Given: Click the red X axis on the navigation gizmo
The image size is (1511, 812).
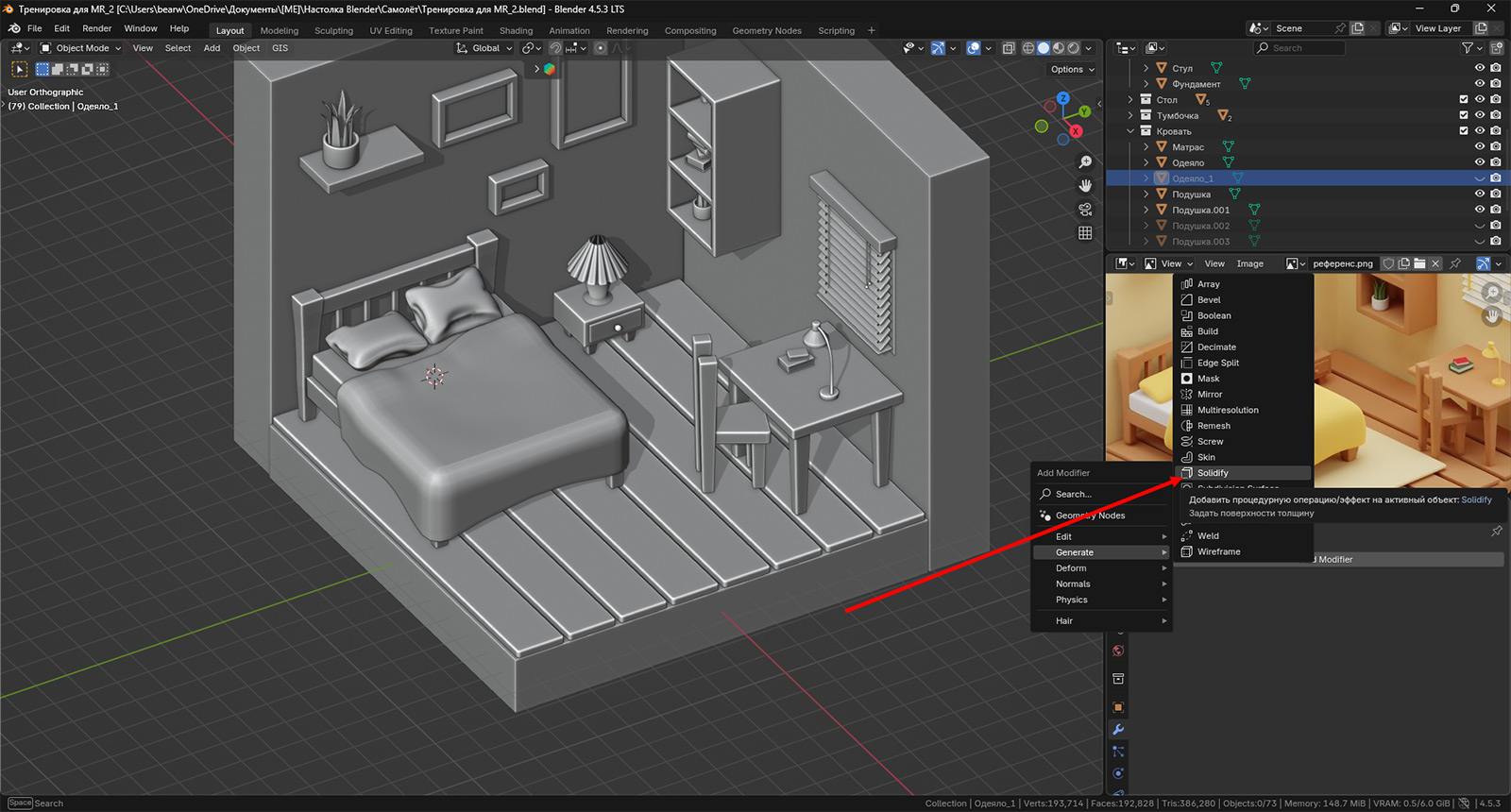Looking at the screenshot, I should point(1076,131).
